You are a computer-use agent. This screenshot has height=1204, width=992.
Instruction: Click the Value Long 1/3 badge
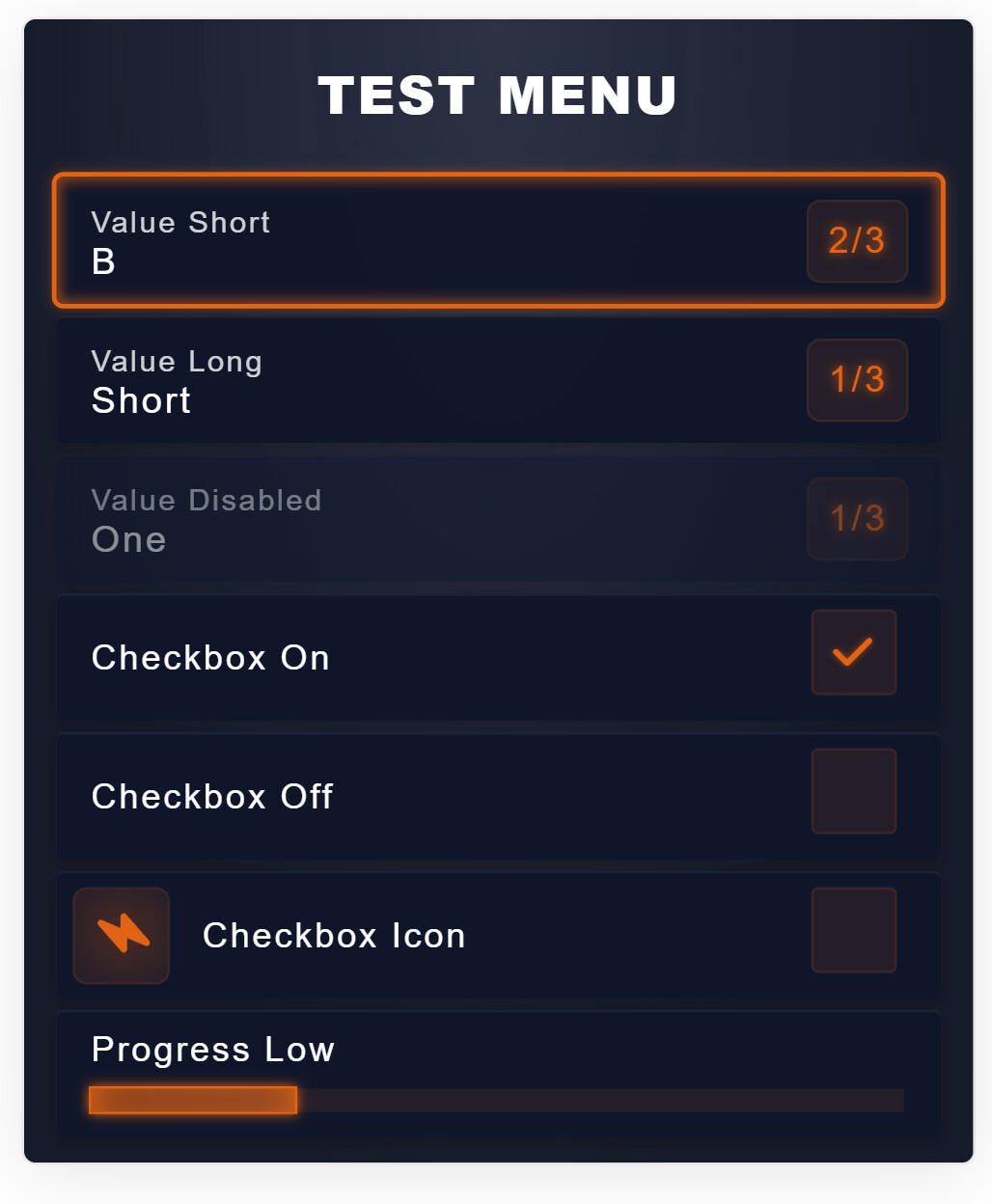(x=857, y=380)
